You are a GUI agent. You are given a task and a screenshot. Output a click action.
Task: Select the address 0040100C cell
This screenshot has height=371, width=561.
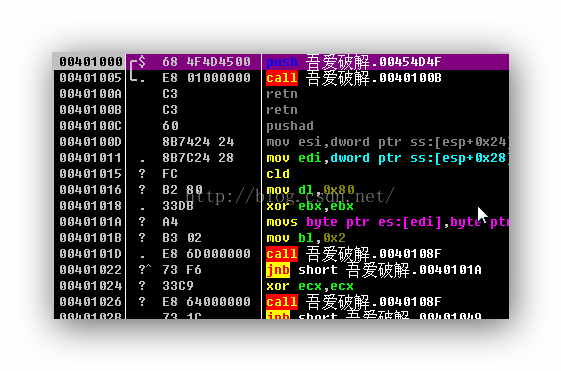click(91, 126)
